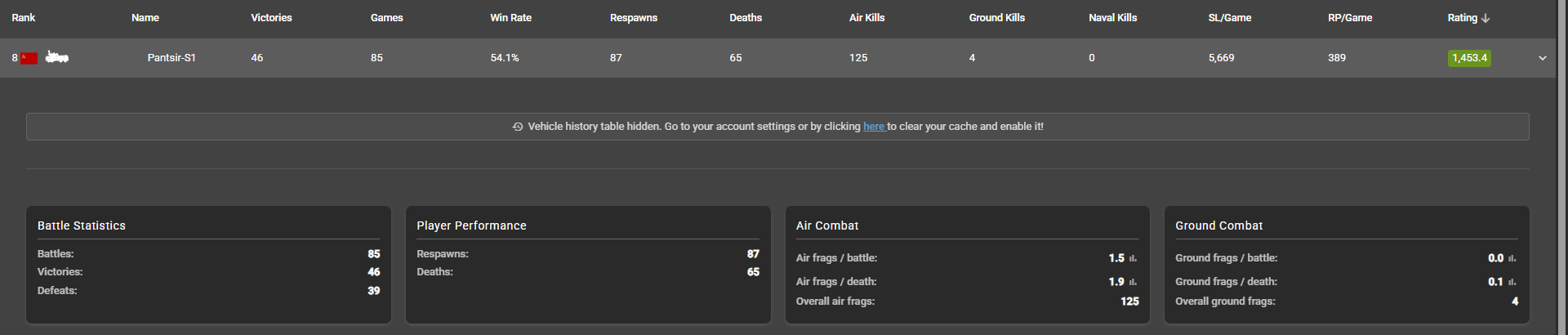The image size is (1568, 335).
Task: Sort by RP/Game column header
Action: 1350,18
